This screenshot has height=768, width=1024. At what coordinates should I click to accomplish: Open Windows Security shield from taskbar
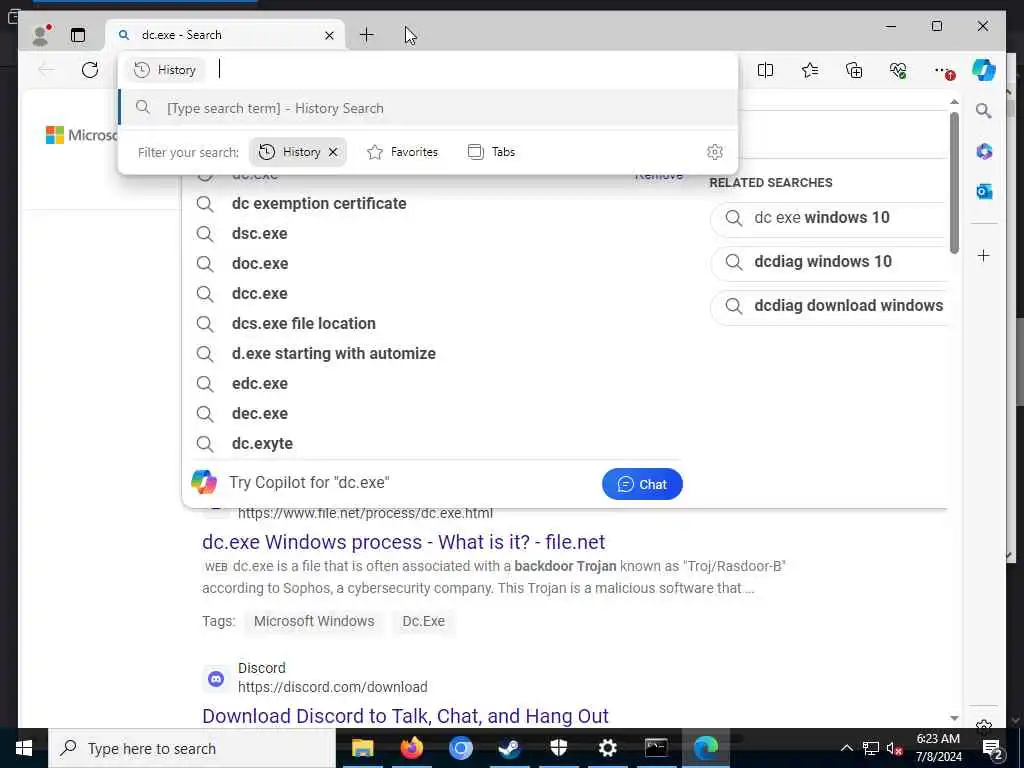coord(558,748)
